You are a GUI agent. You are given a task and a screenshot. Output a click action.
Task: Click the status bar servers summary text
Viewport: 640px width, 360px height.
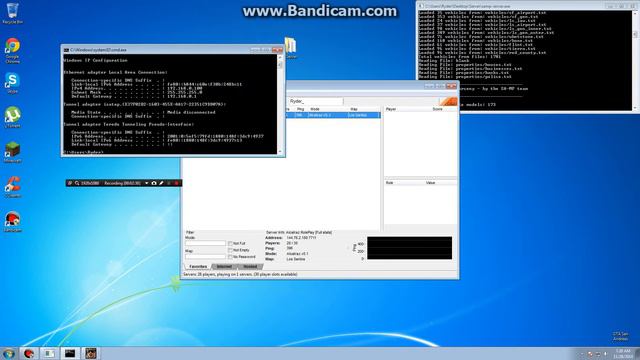pos(240,275)
